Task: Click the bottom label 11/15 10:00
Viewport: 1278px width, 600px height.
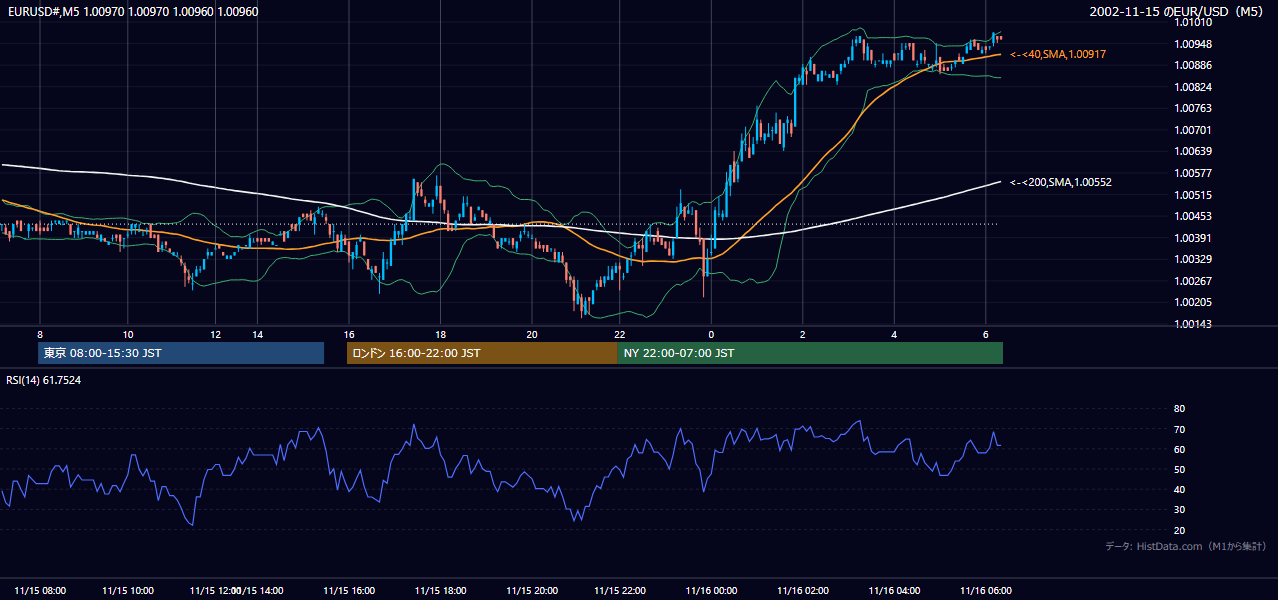Action: click(128, 590)
